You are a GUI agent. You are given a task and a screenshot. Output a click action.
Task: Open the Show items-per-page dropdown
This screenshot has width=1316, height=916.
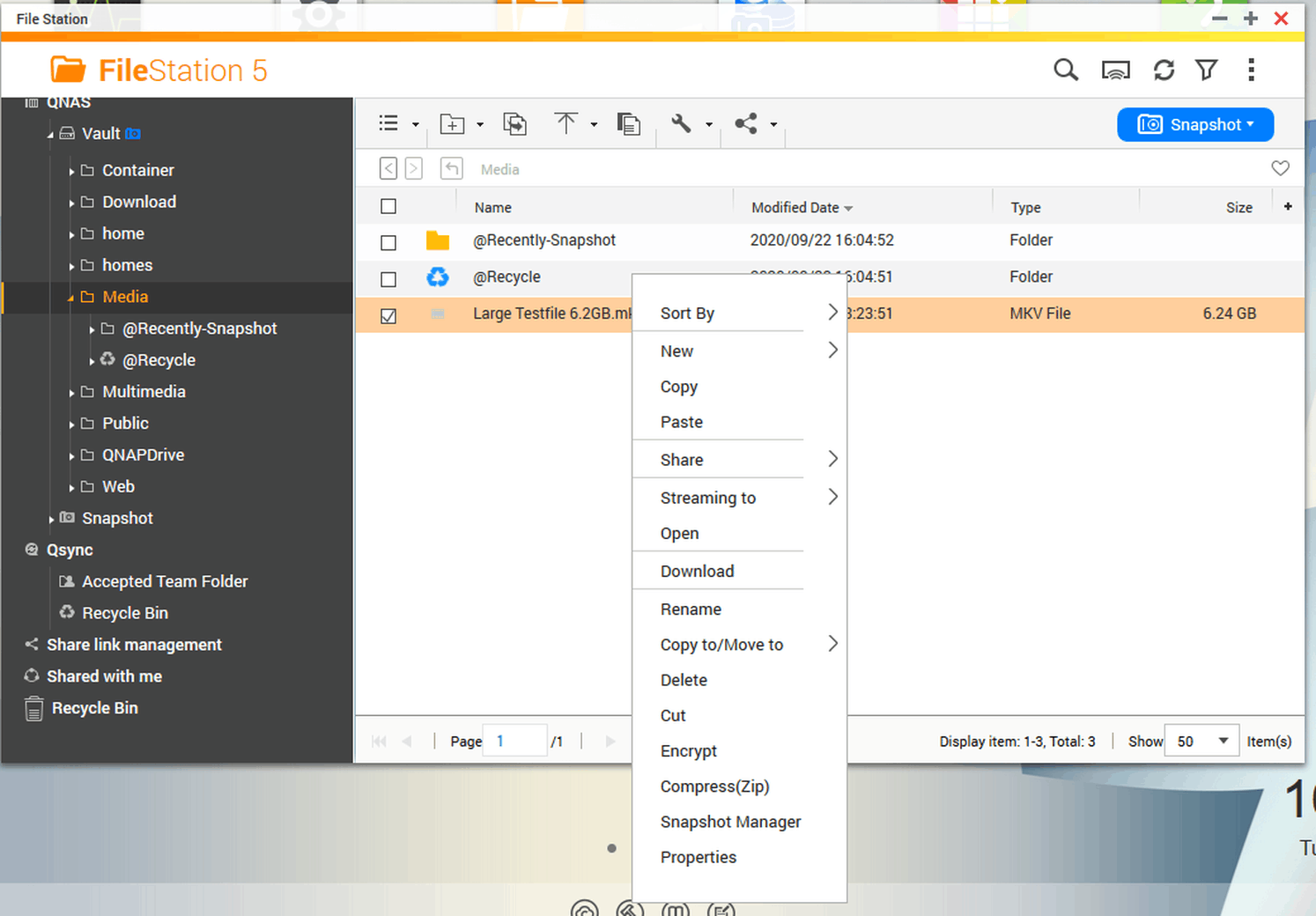[1201, 742]
